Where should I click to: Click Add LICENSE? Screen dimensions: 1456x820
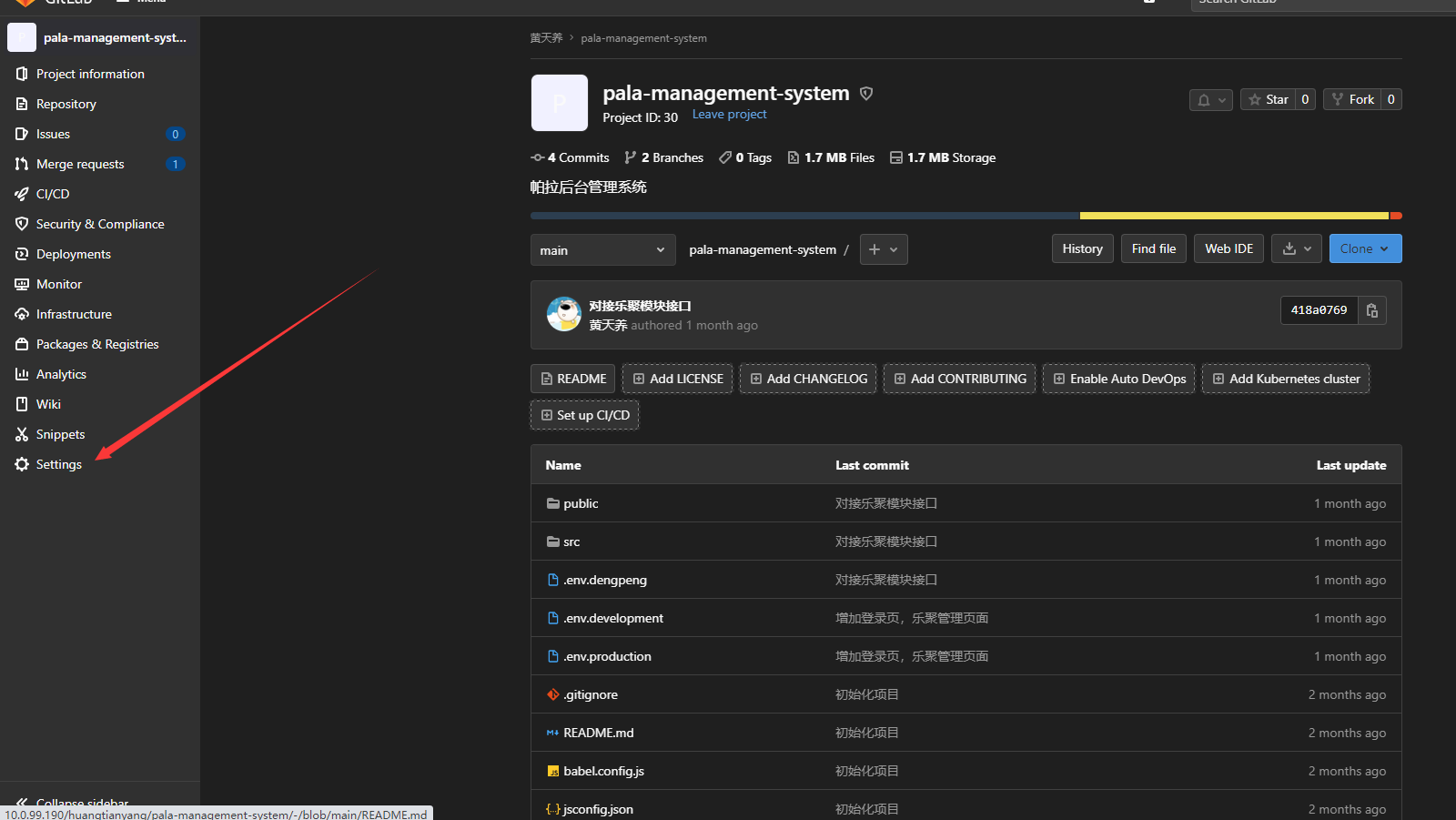coord(677,379)
